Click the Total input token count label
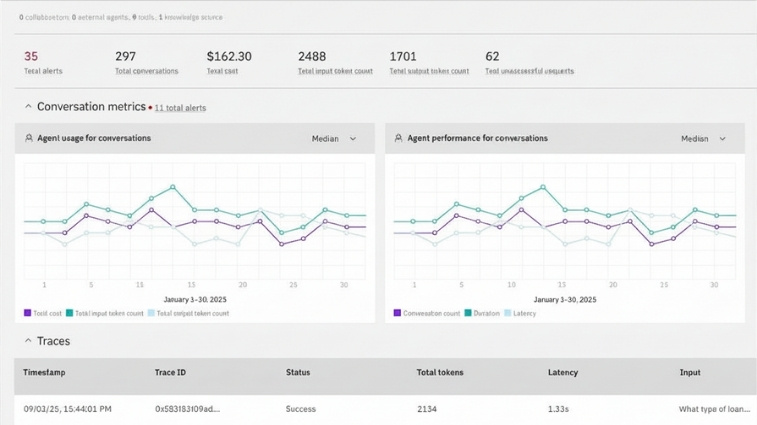Image resolution: width=757 pixels, height=425 pixels. pyautogui.click(x=335, y=71)
